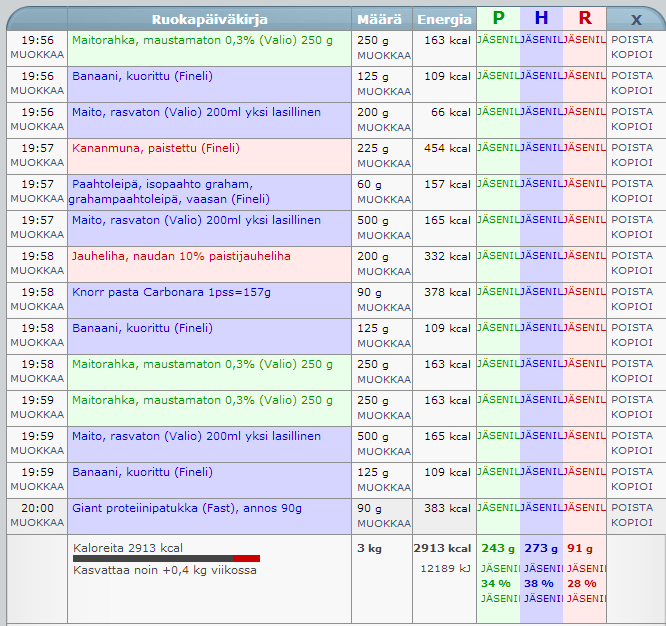The height and width of the screenshot is (626, 666).
Task: Click KOPIOI for Kananmuna, paistettu row
Action: [x=632, y=162]
